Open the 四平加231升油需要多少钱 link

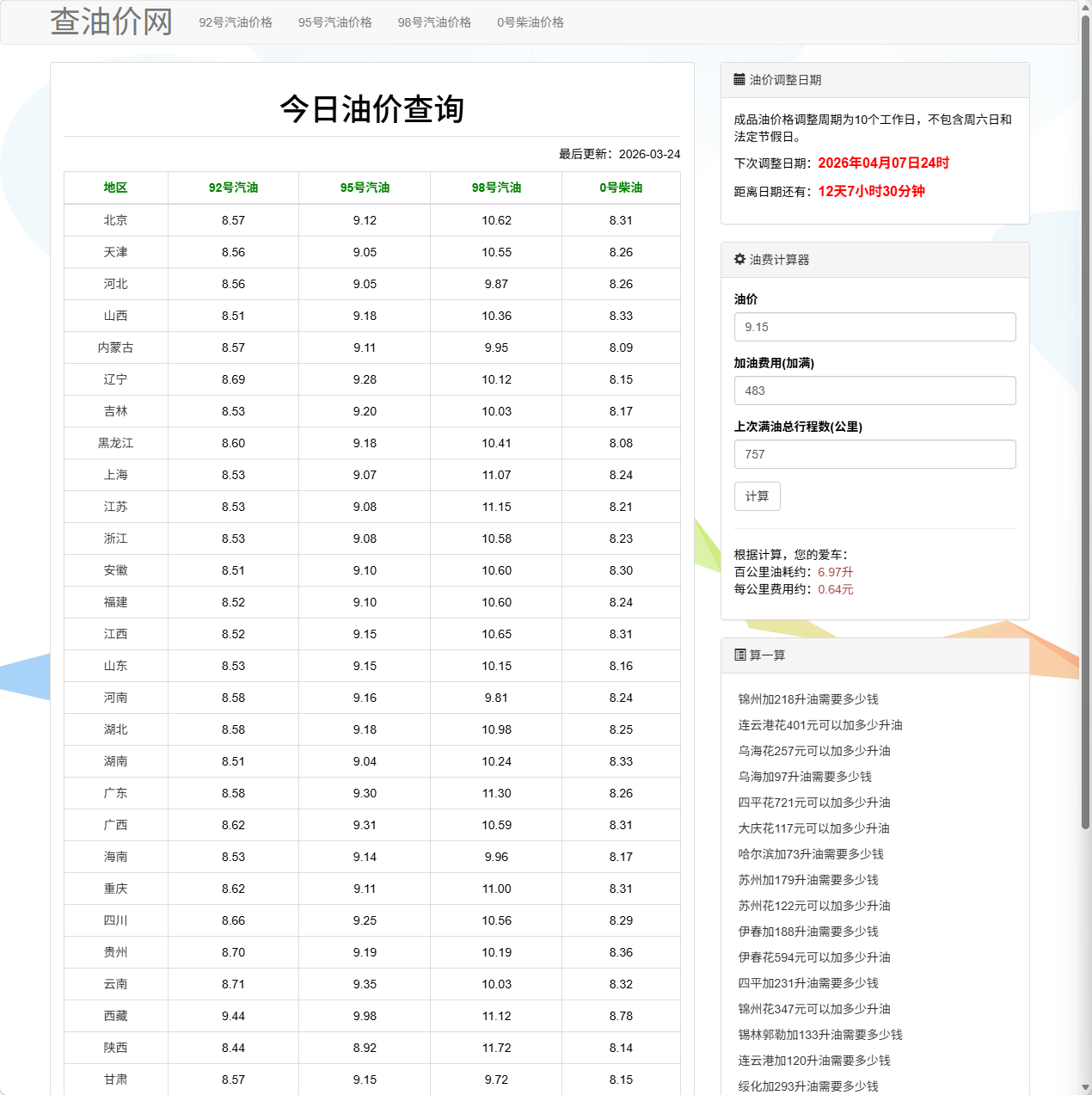(x=807, y=983)
